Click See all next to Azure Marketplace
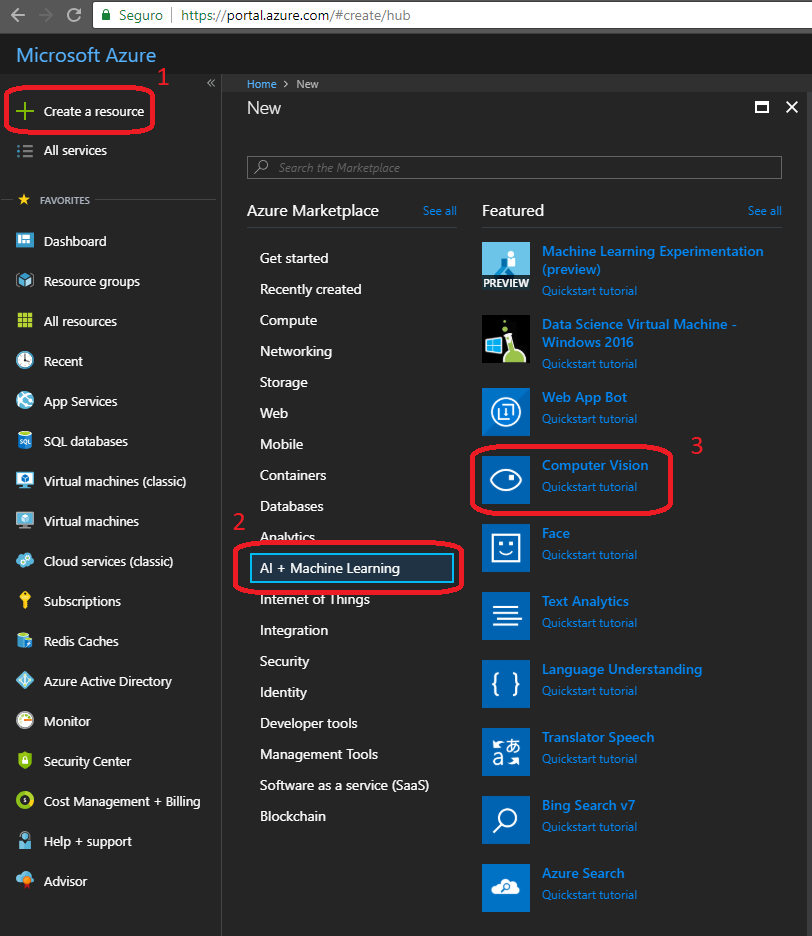The width and height of the screenshot is (812, 936). (x=439, y=211)
